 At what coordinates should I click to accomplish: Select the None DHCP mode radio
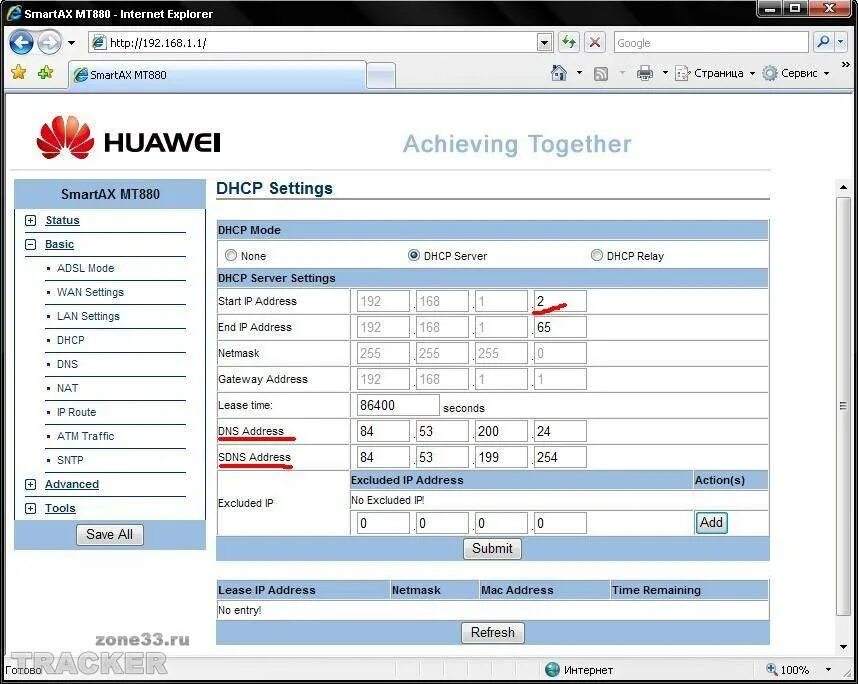231,256
